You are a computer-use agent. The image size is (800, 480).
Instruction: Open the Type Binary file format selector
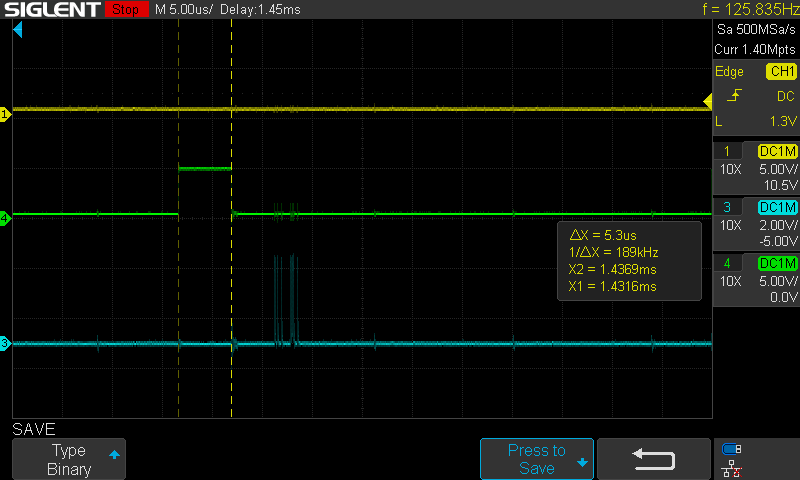click(69, 459)
